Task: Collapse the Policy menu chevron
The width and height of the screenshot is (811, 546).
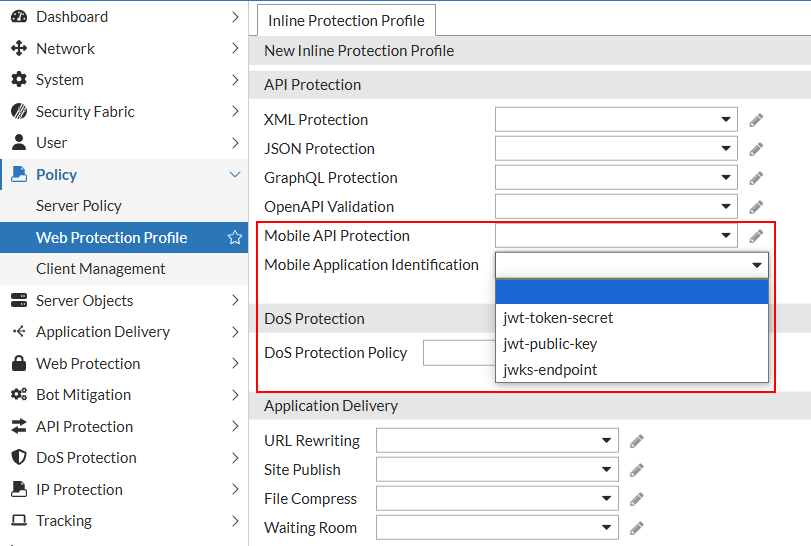Action: click(235, 175)
